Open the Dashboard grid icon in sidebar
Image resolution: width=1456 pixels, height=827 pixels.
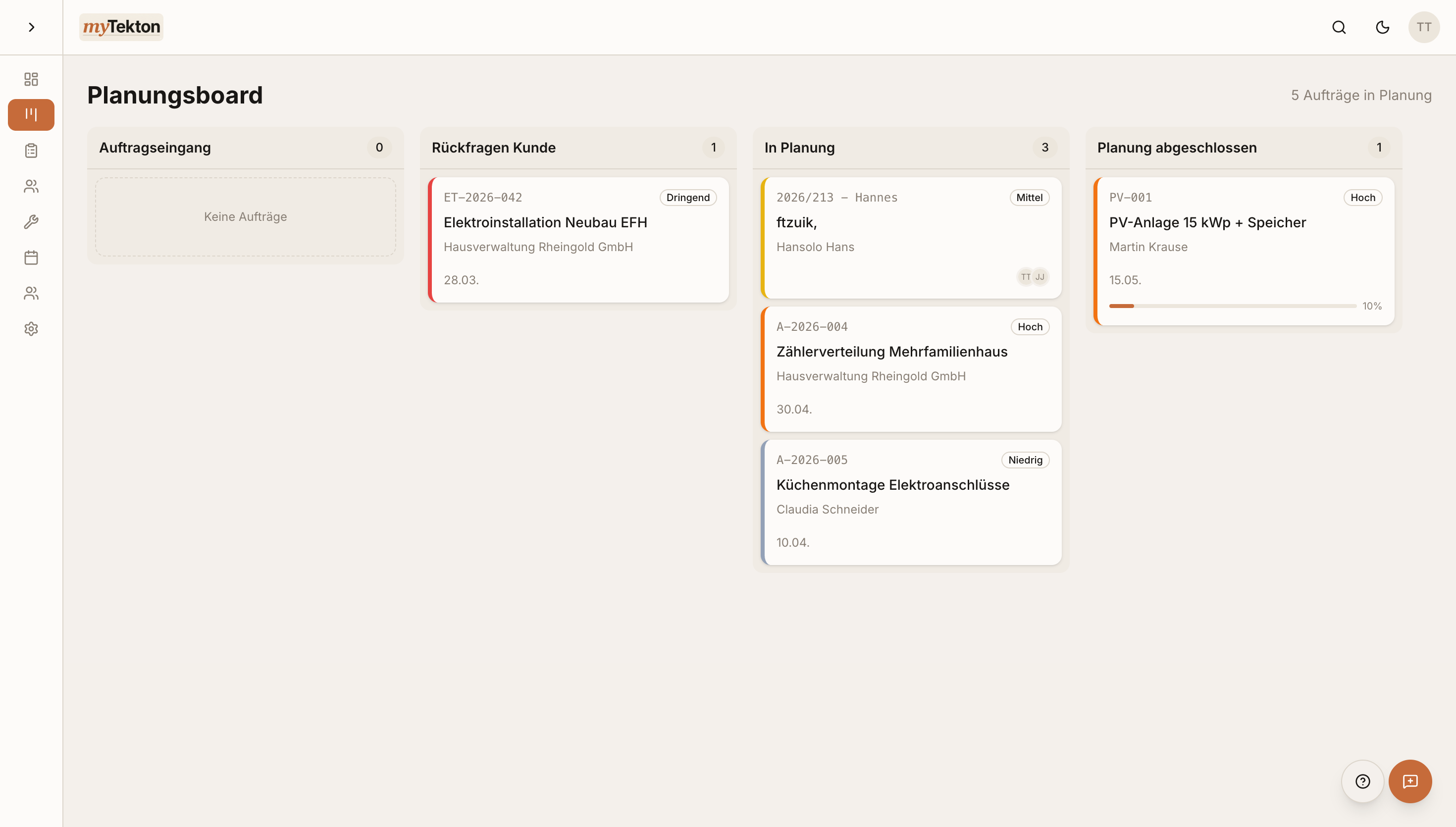pos(31,79)
